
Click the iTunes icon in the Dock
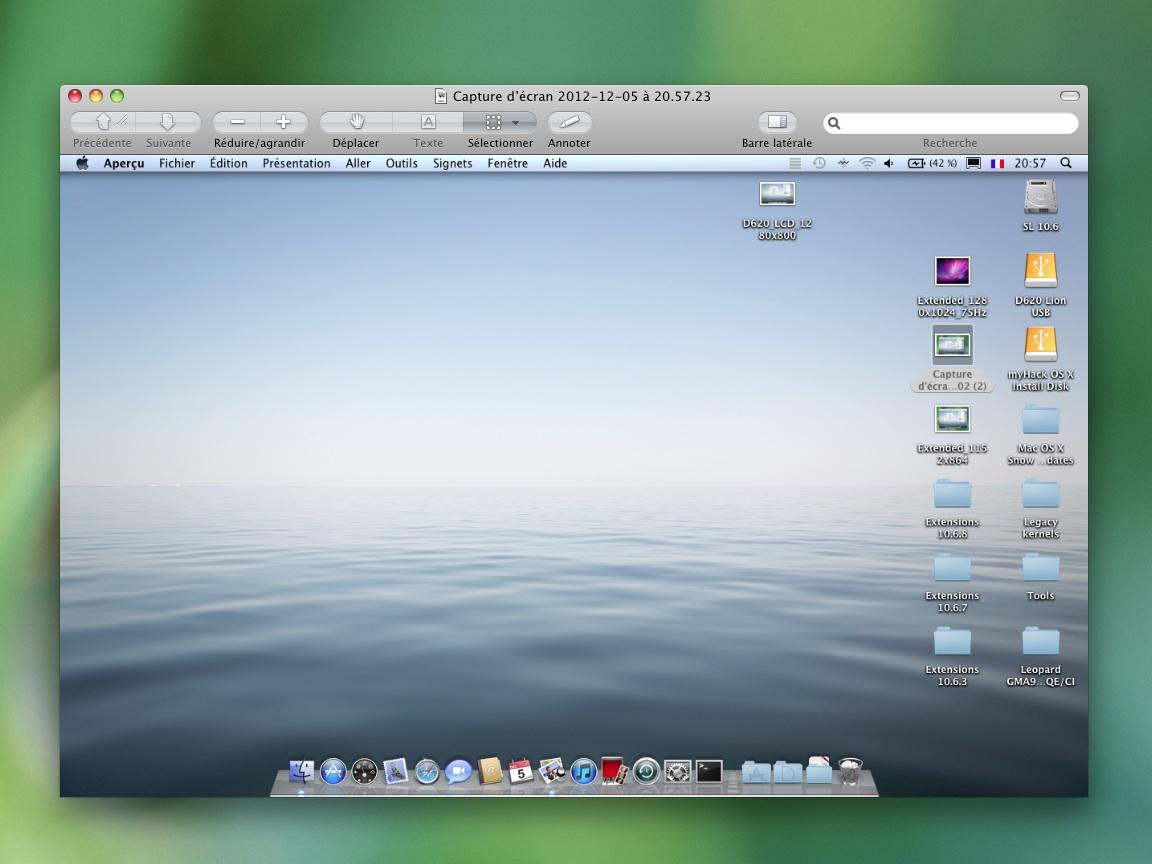583,771
